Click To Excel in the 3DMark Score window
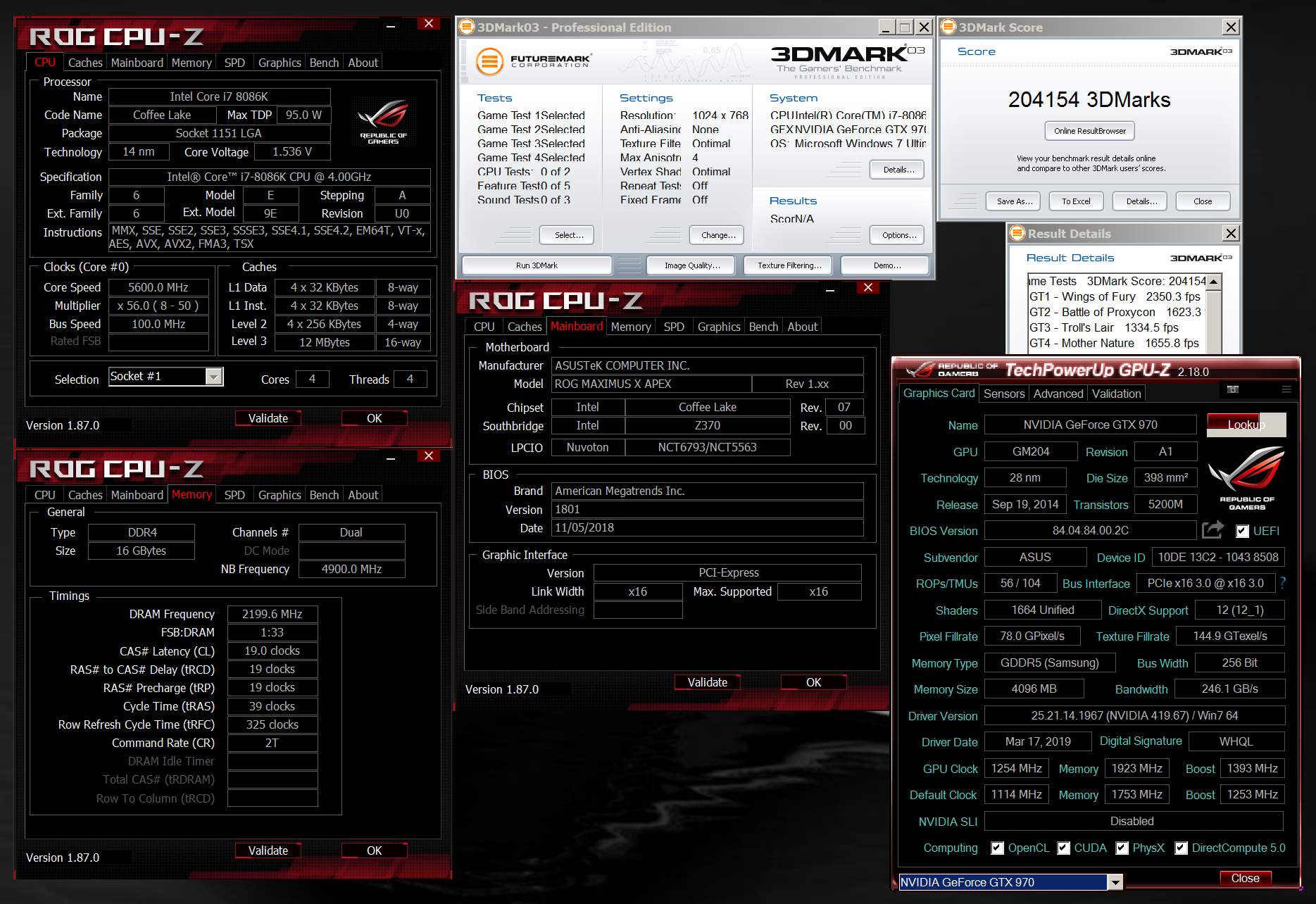This screenshot has height=904, width=1316. pyautogui.click(x=1076, y=201)
